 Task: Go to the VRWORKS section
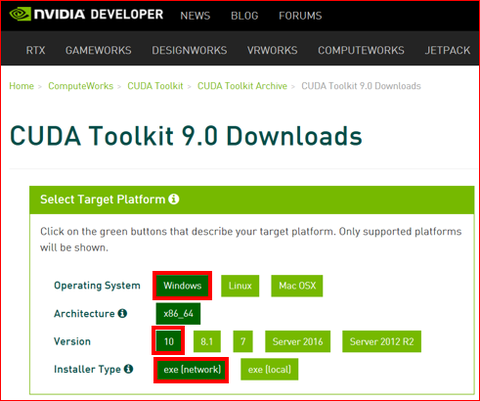pos(272,50)
